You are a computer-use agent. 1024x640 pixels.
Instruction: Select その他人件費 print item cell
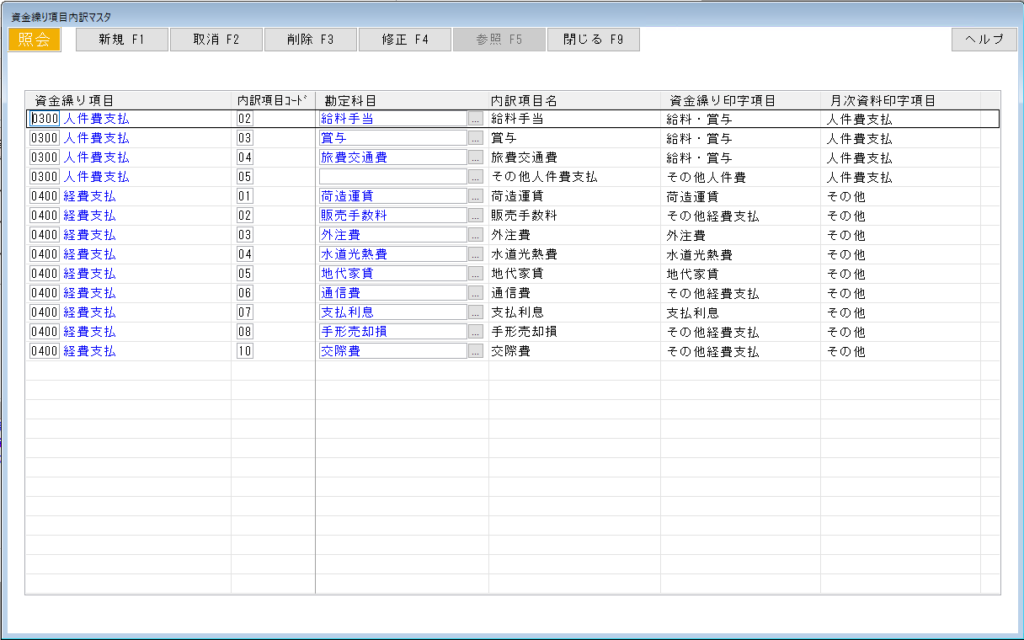click(741, 177)
